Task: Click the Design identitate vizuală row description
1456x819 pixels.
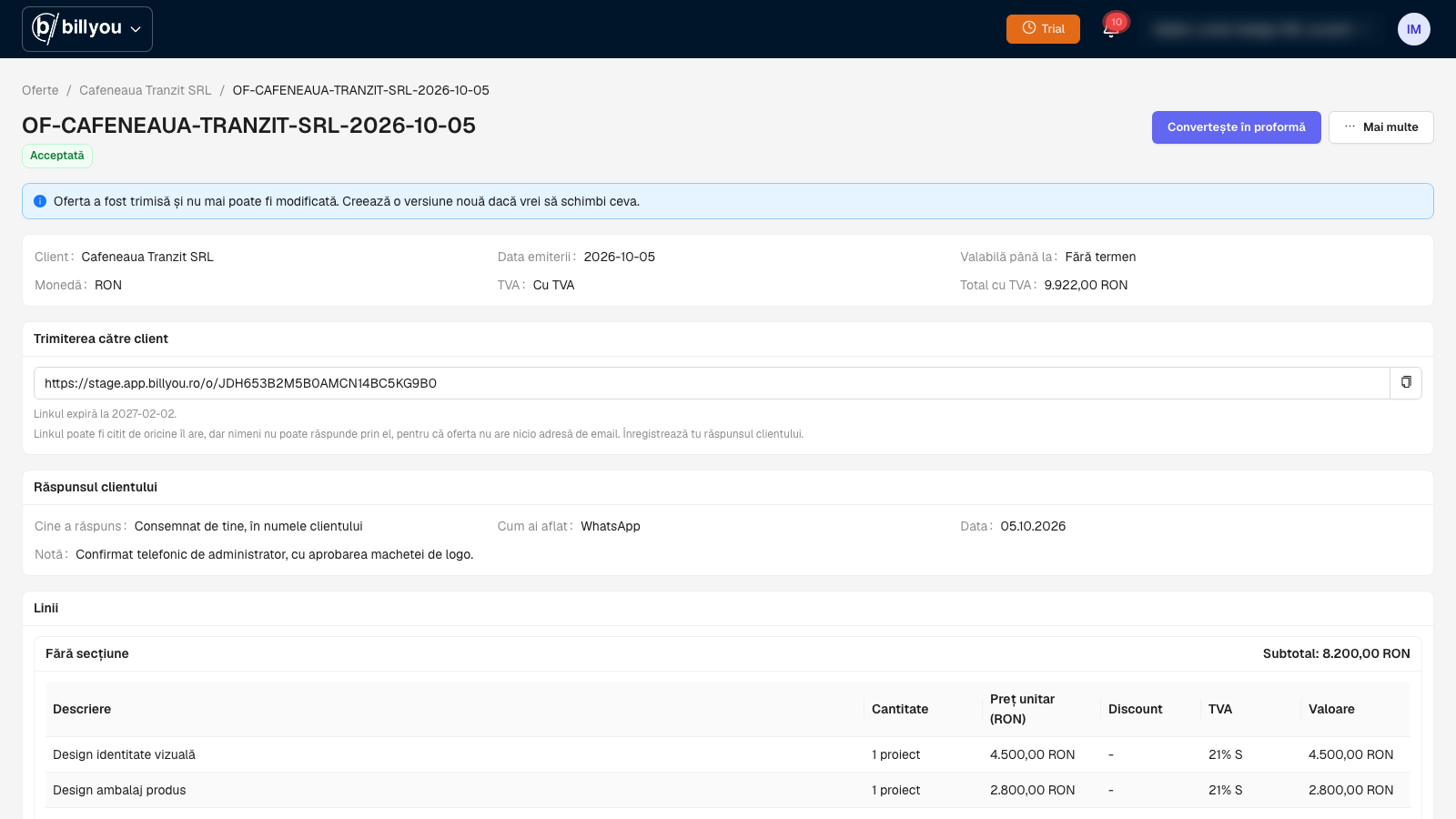Action: coord(124,754)
